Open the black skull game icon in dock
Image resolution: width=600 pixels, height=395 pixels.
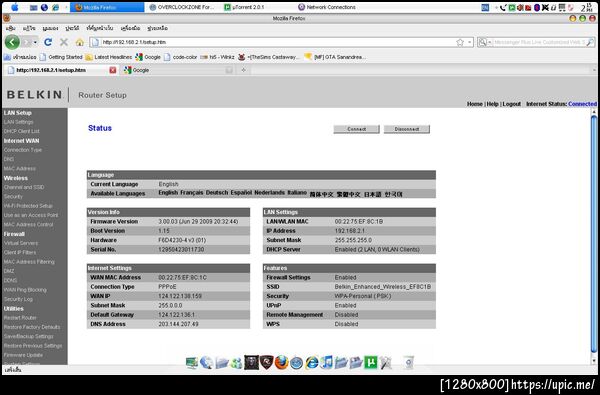251,362
